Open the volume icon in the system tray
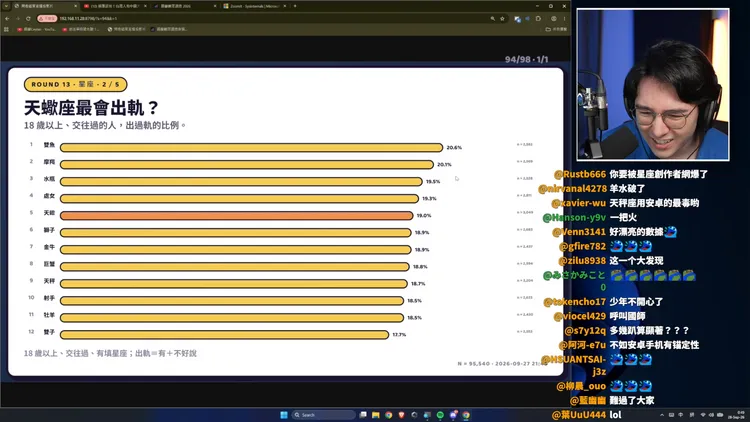750x422 pixels. point(711,415)
